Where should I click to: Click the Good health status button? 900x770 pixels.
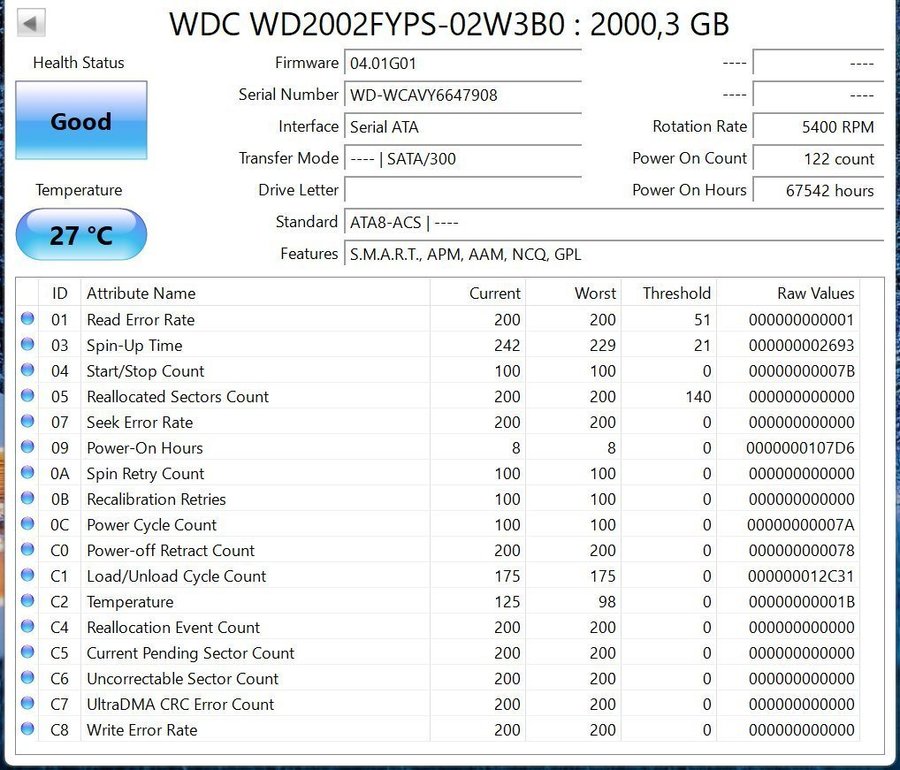click(x=81, y=121)
